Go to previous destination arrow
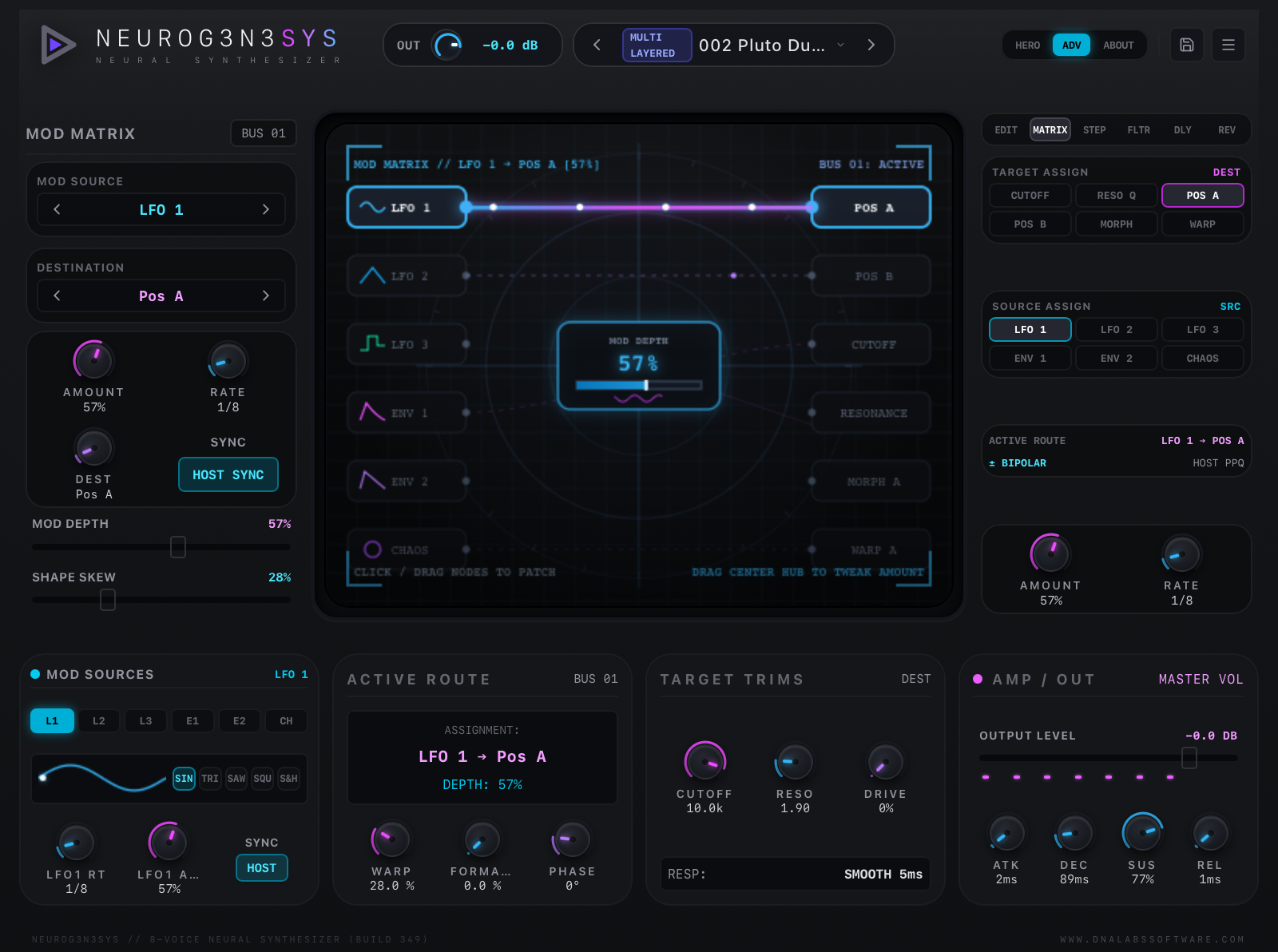This screenshot has width=1278, height=952. point(57,296)
